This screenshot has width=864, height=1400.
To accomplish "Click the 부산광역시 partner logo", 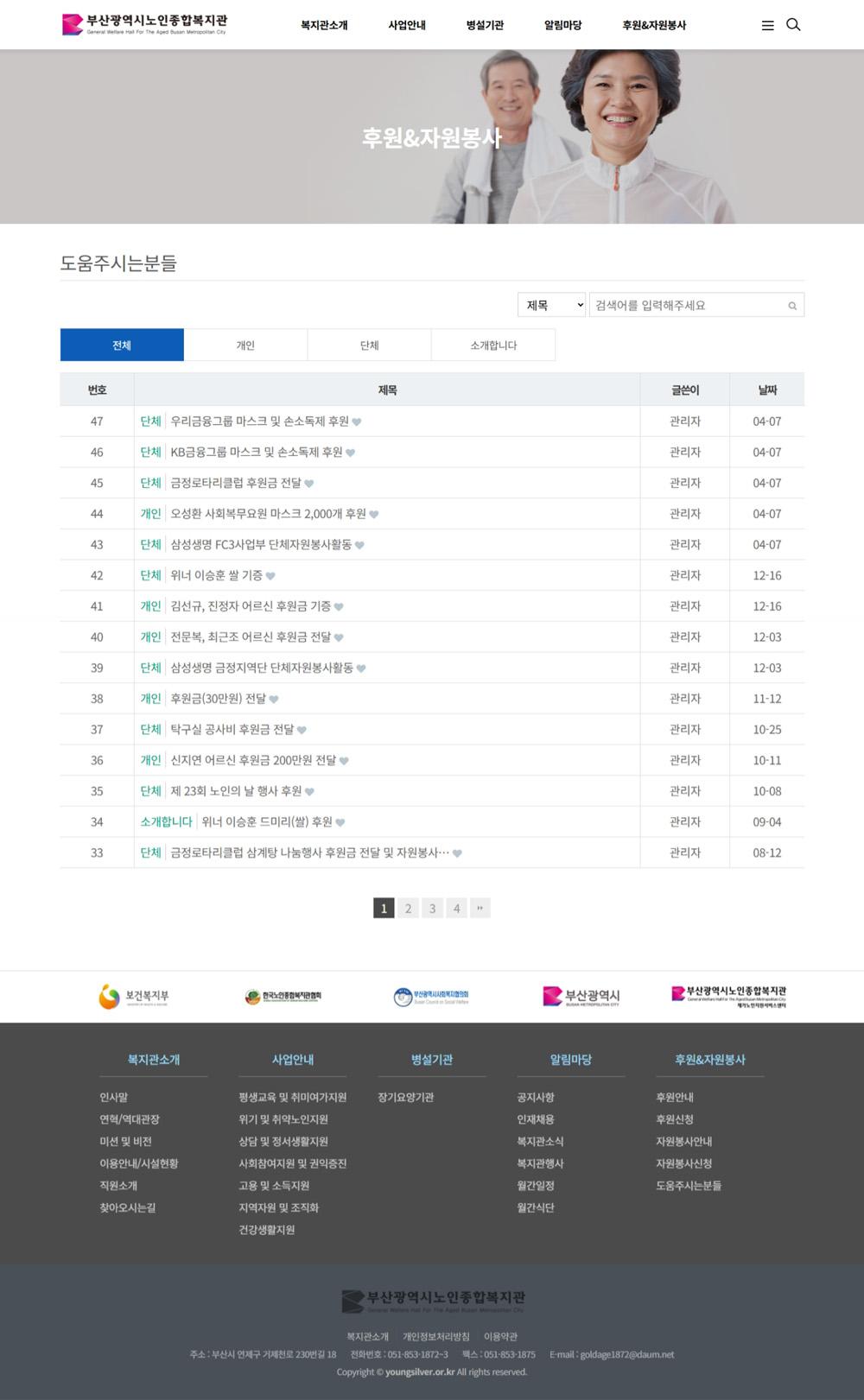I will click(581, 997).
